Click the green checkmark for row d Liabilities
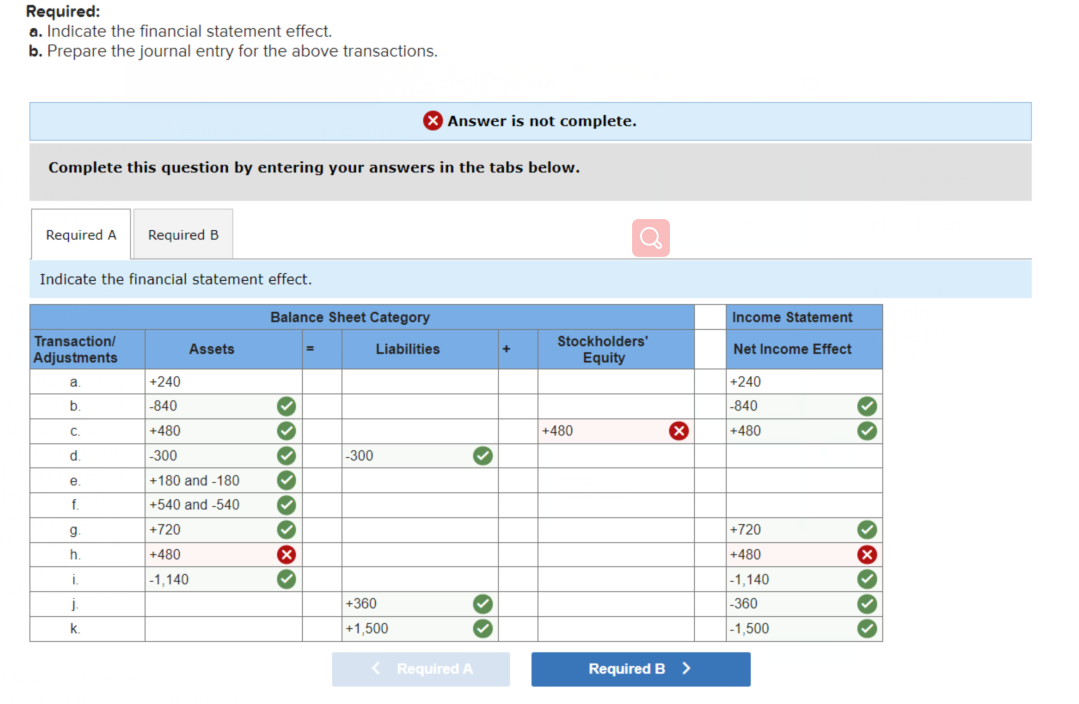Screen dimensions: 1079x704 click(482, 455)
